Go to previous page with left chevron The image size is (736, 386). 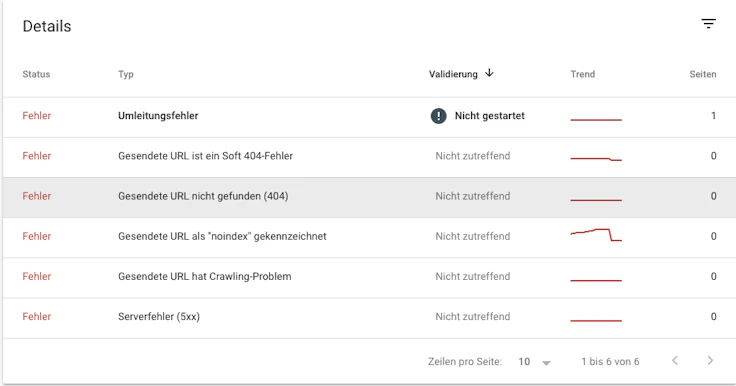(675, 361)
